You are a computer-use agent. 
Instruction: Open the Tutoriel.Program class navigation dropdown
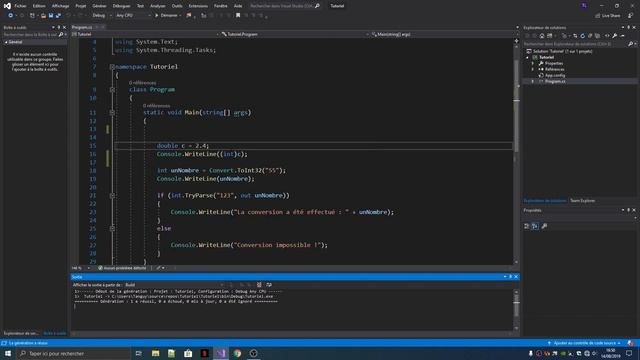tap(294, 35)
